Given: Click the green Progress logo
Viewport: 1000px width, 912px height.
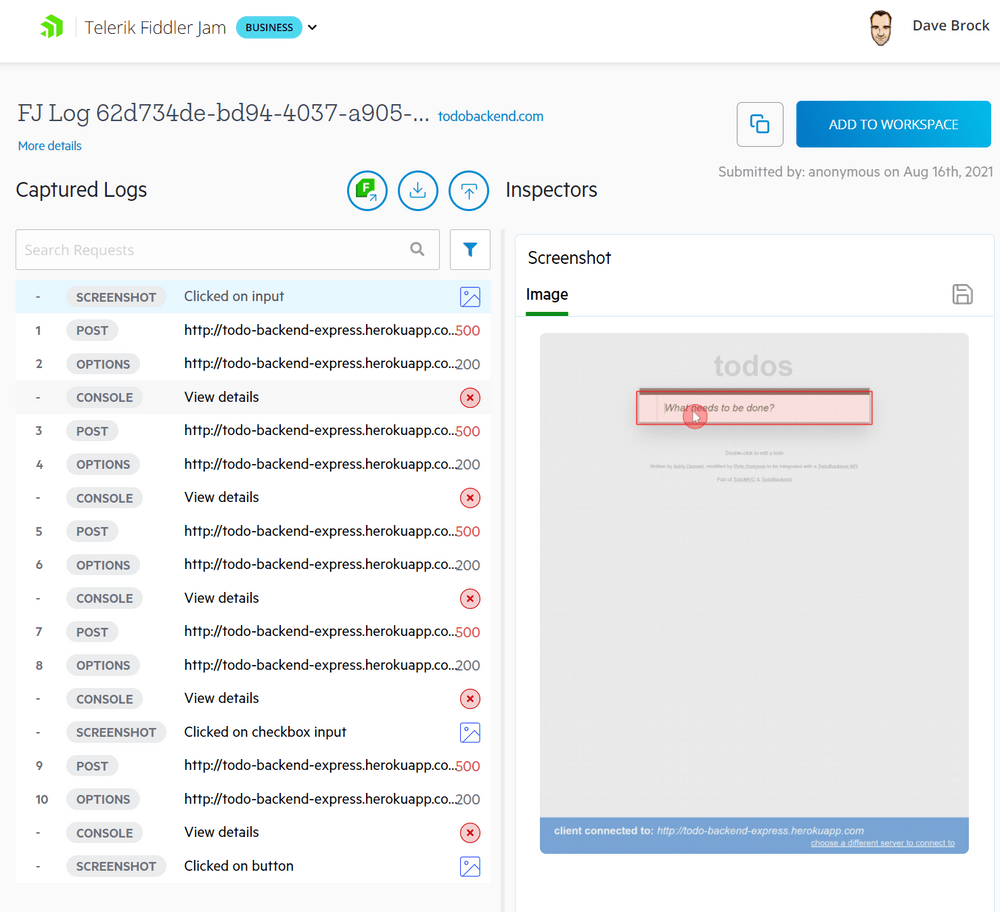Looking at the screenshot, I should click(52, 27).
